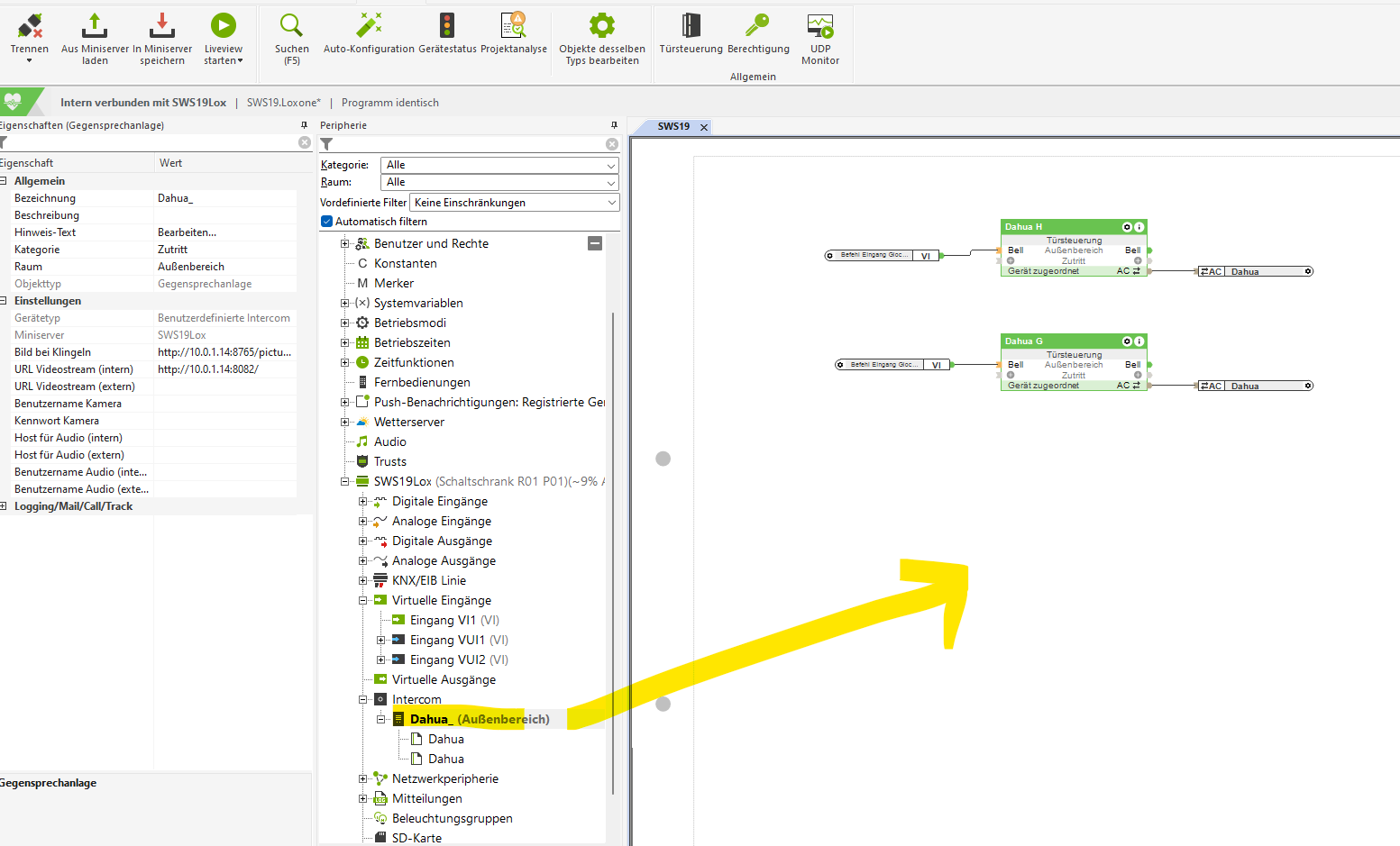Open Türsteuerung door icon
Screen dimensions: 1400x846
pos(691,25)
